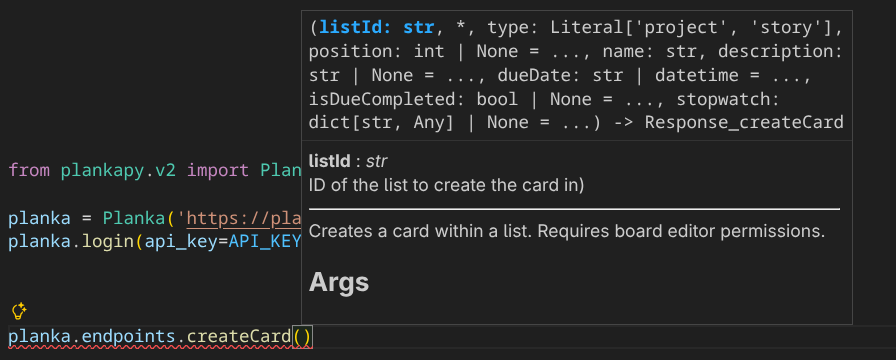Image resolution: width=896 pixels, height=360 pixels.
Task: Click 'endpoints' in planka.endpoints.createCard
Action: click(x=129, y=337)
